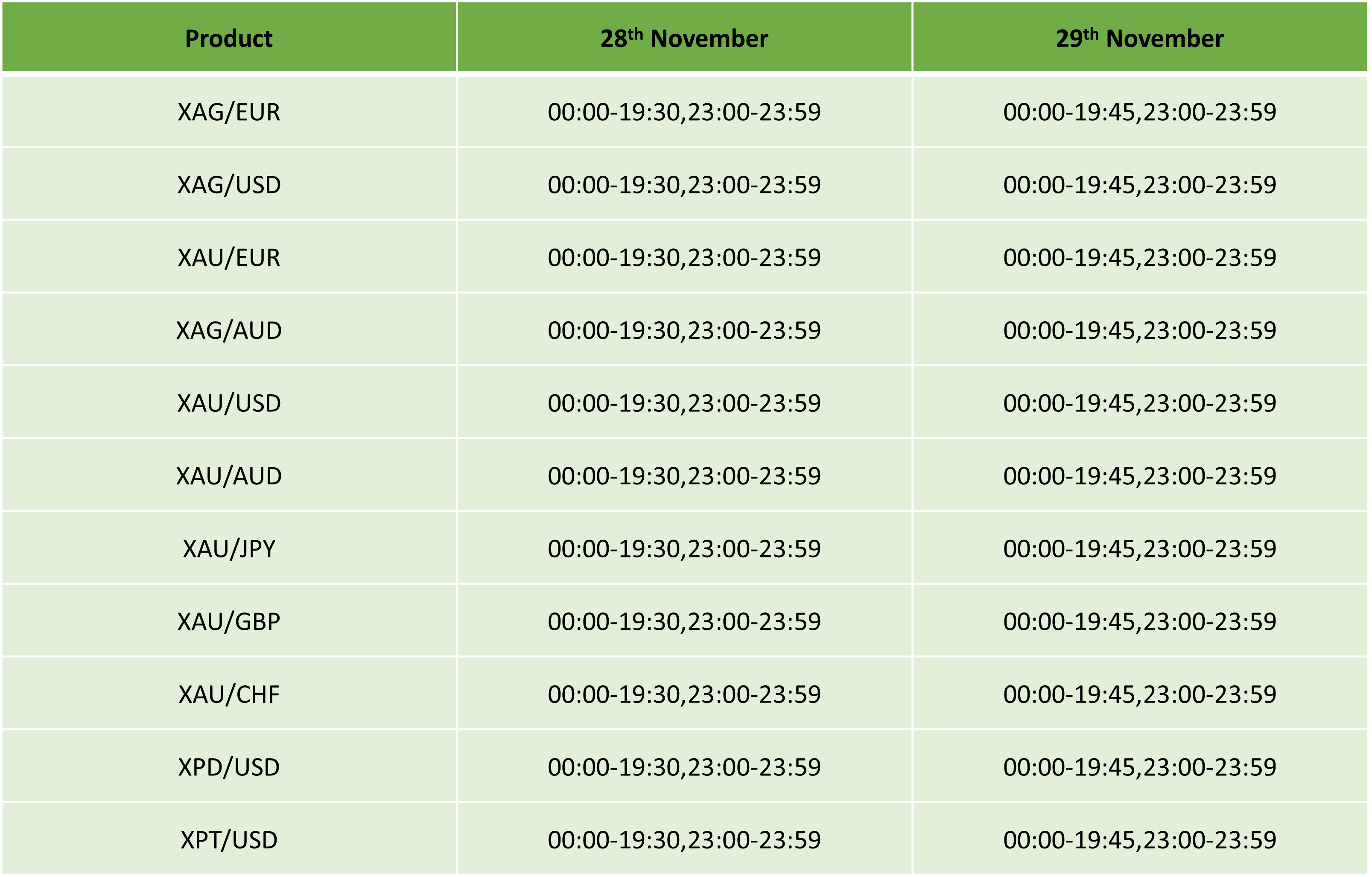Click XPD/USD 28th November trading hours
The image size is (1372, 877).
pyautogui.click(x=684, y=767)
